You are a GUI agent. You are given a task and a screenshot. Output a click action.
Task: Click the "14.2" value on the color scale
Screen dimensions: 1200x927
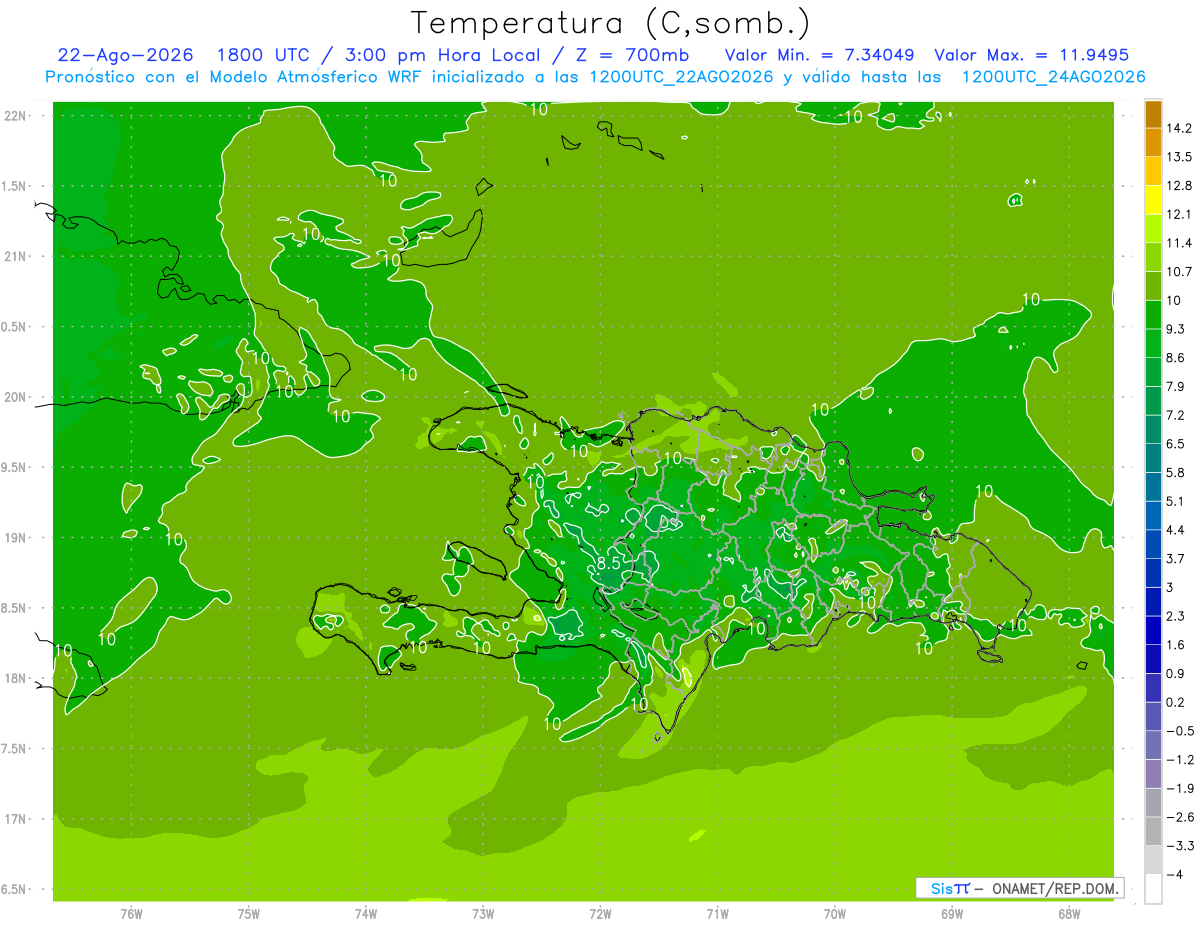1179,128
